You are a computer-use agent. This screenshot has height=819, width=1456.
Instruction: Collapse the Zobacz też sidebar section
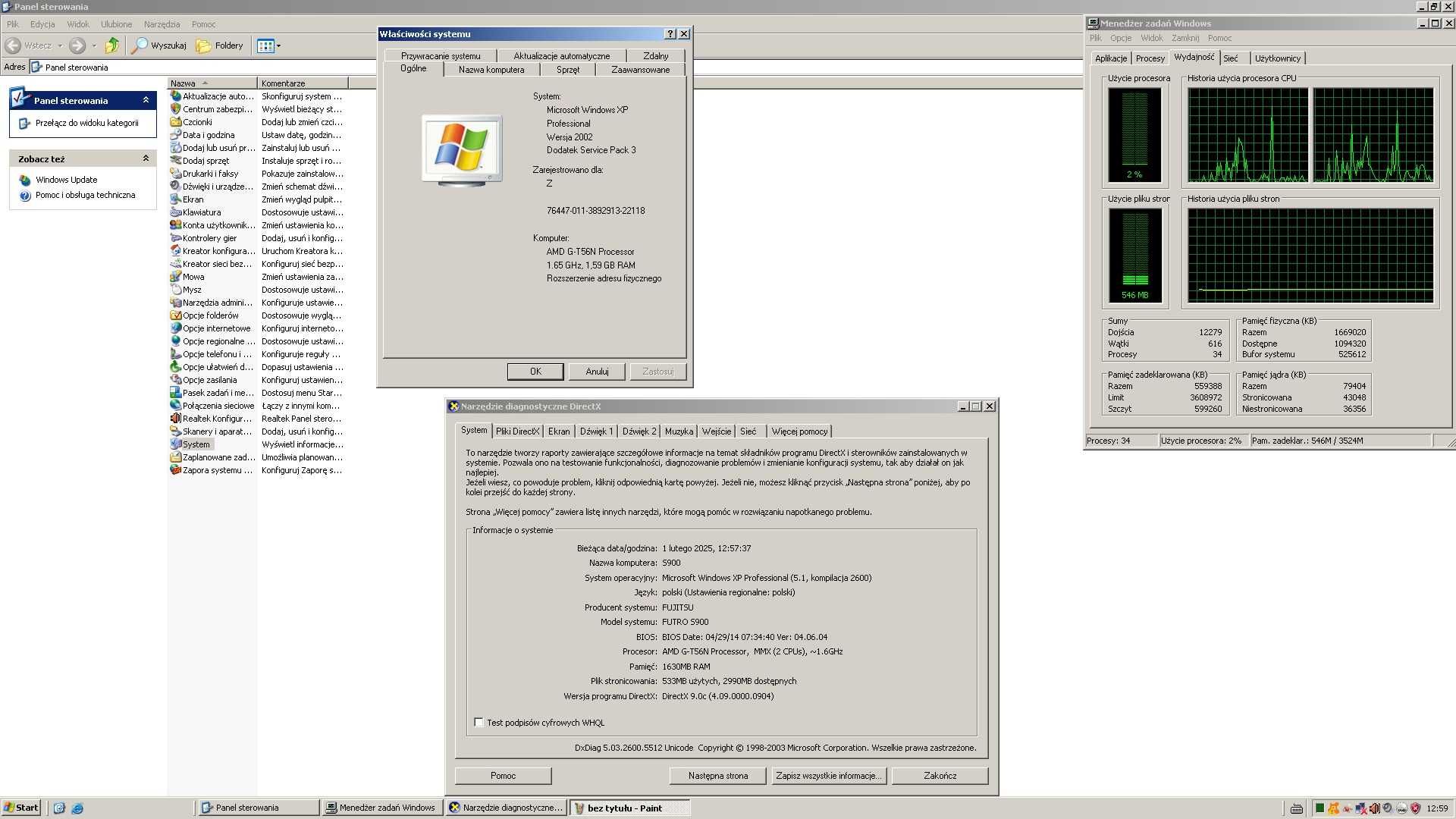coord(146,158)
